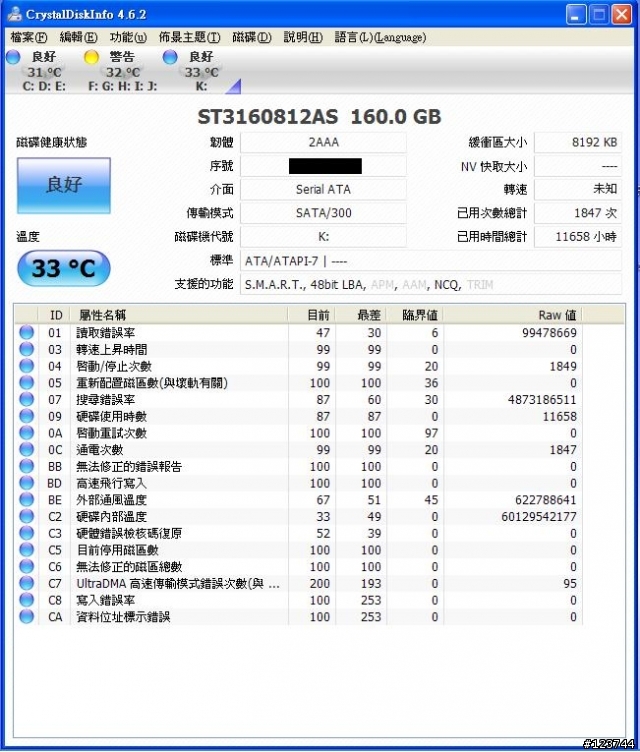Open the 佈景主題(T) menu
This screenshot has height=752, width=640.
pyautogui.click(x=190, y=37)
